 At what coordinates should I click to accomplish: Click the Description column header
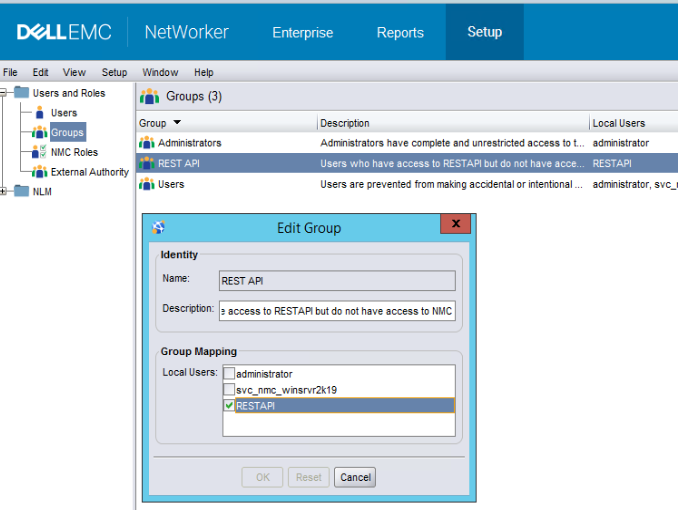tap(453, 123)
